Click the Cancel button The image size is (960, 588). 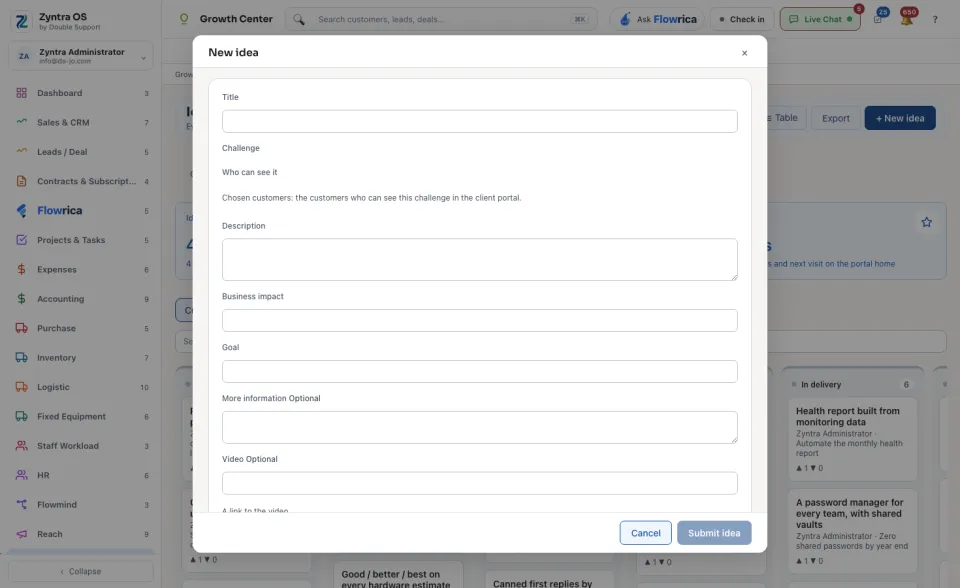point(645,533)
